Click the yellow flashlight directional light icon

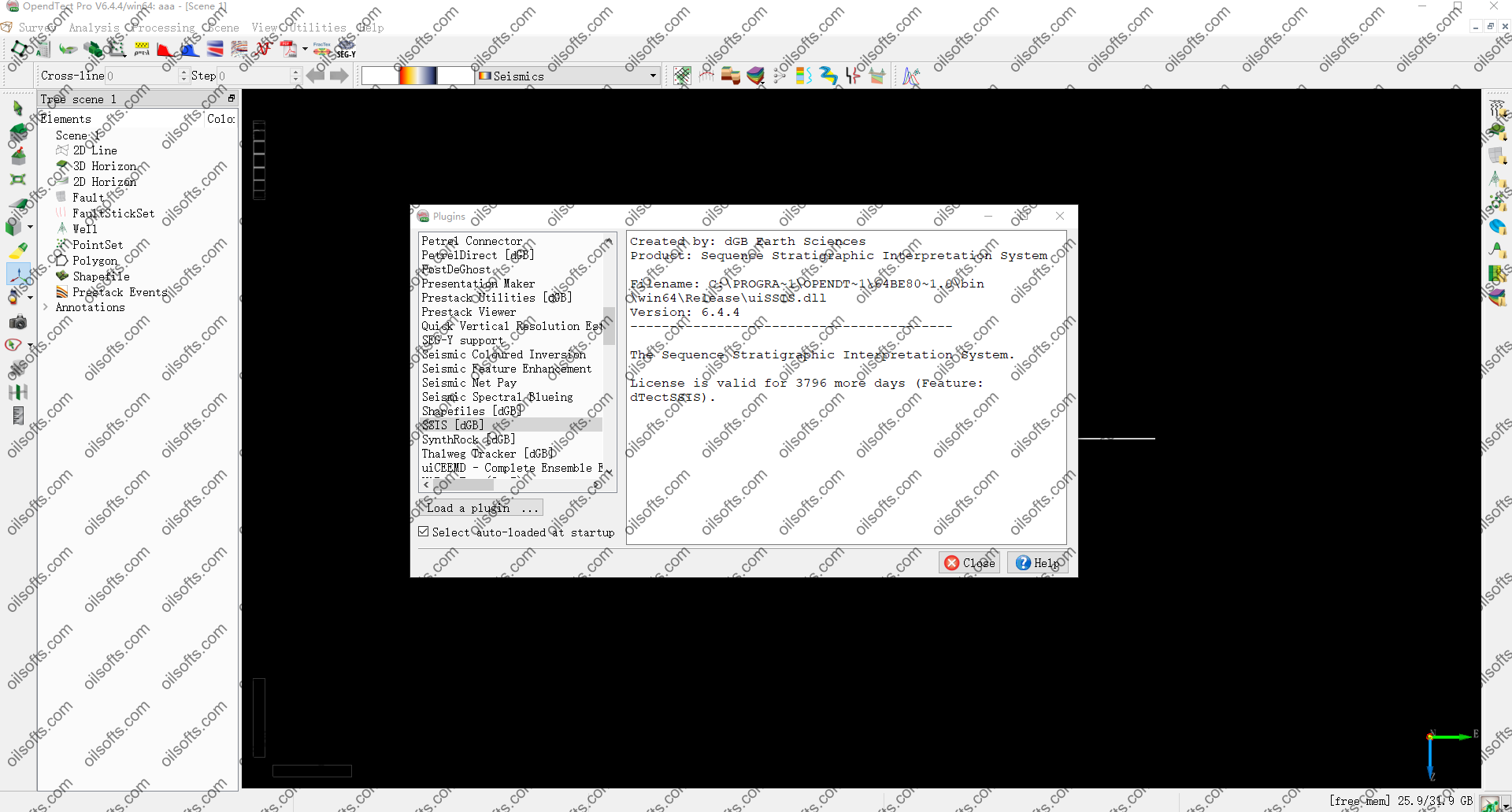point(17,251)
